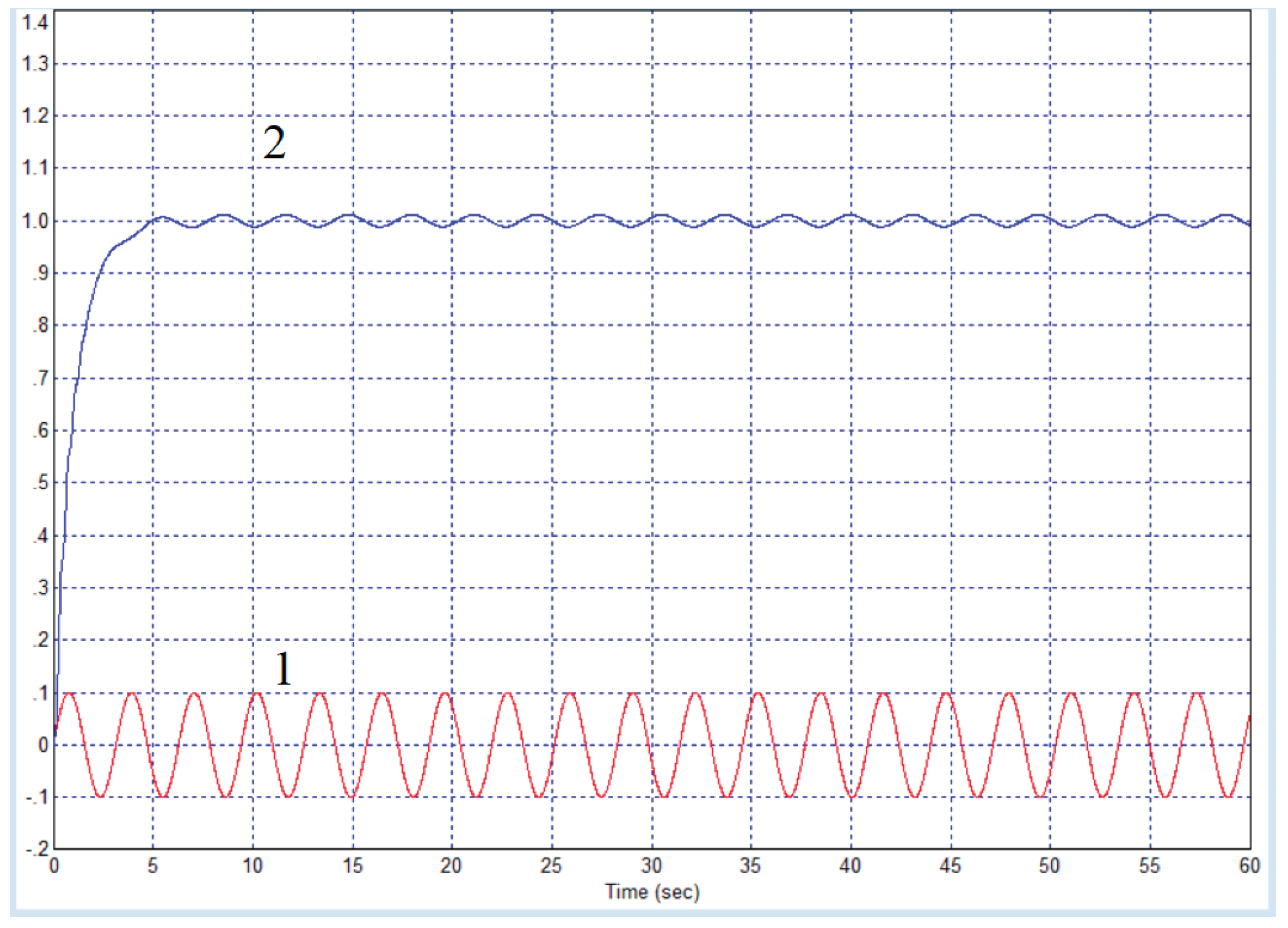Click the y-axis tick label ".2"
This screenshot has width=1288, height=928.
41,641
